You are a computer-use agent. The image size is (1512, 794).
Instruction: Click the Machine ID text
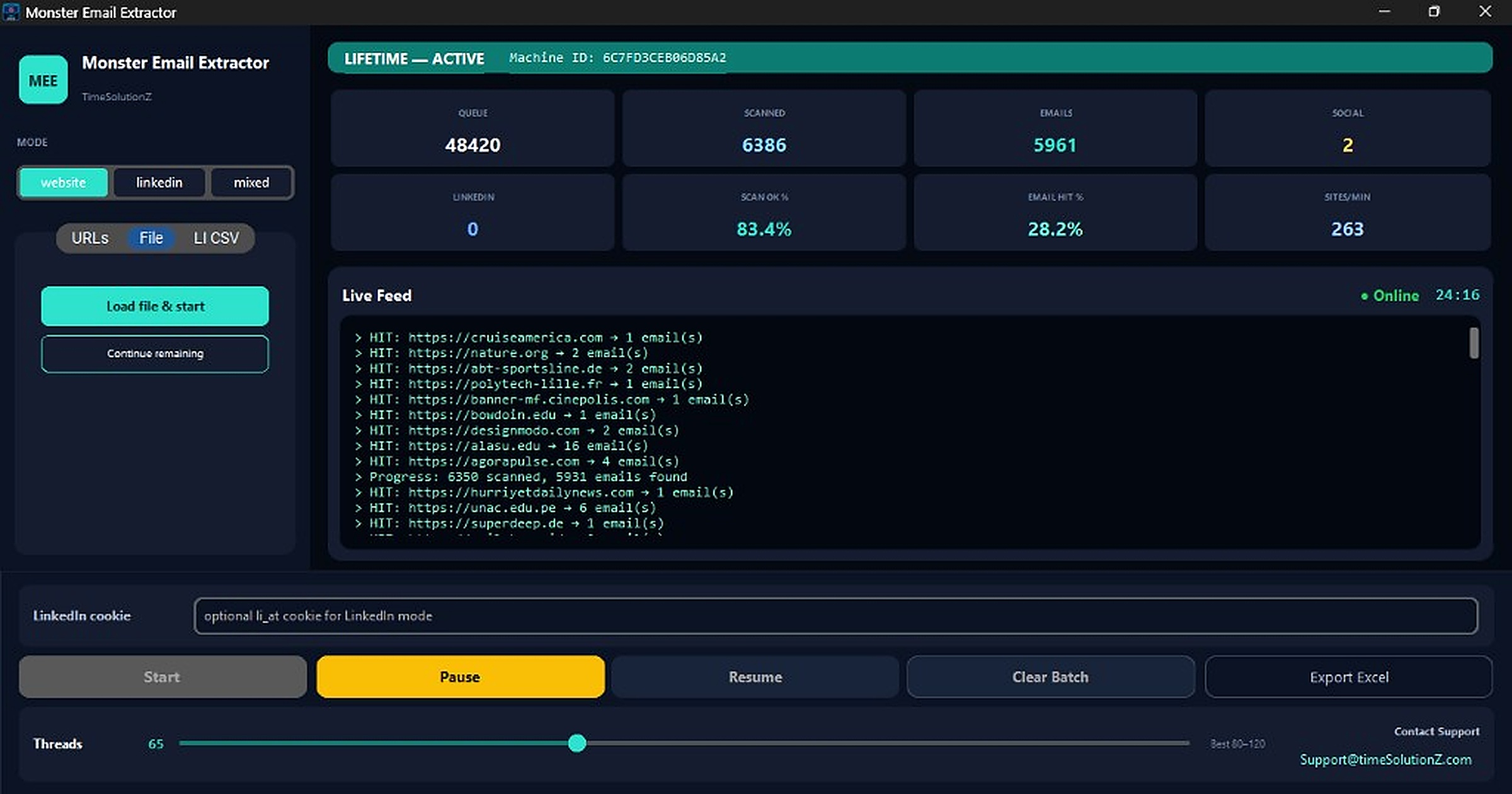pos(617,58)
